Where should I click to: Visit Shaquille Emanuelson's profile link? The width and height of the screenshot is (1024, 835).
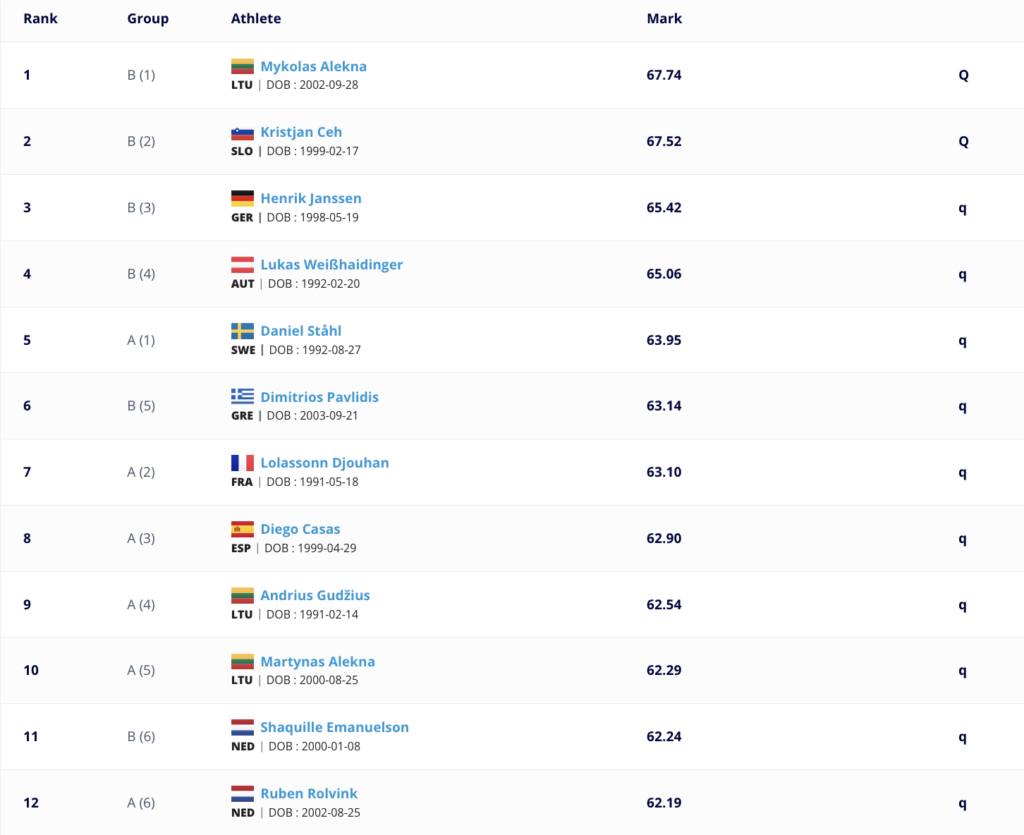coord(334,727)
